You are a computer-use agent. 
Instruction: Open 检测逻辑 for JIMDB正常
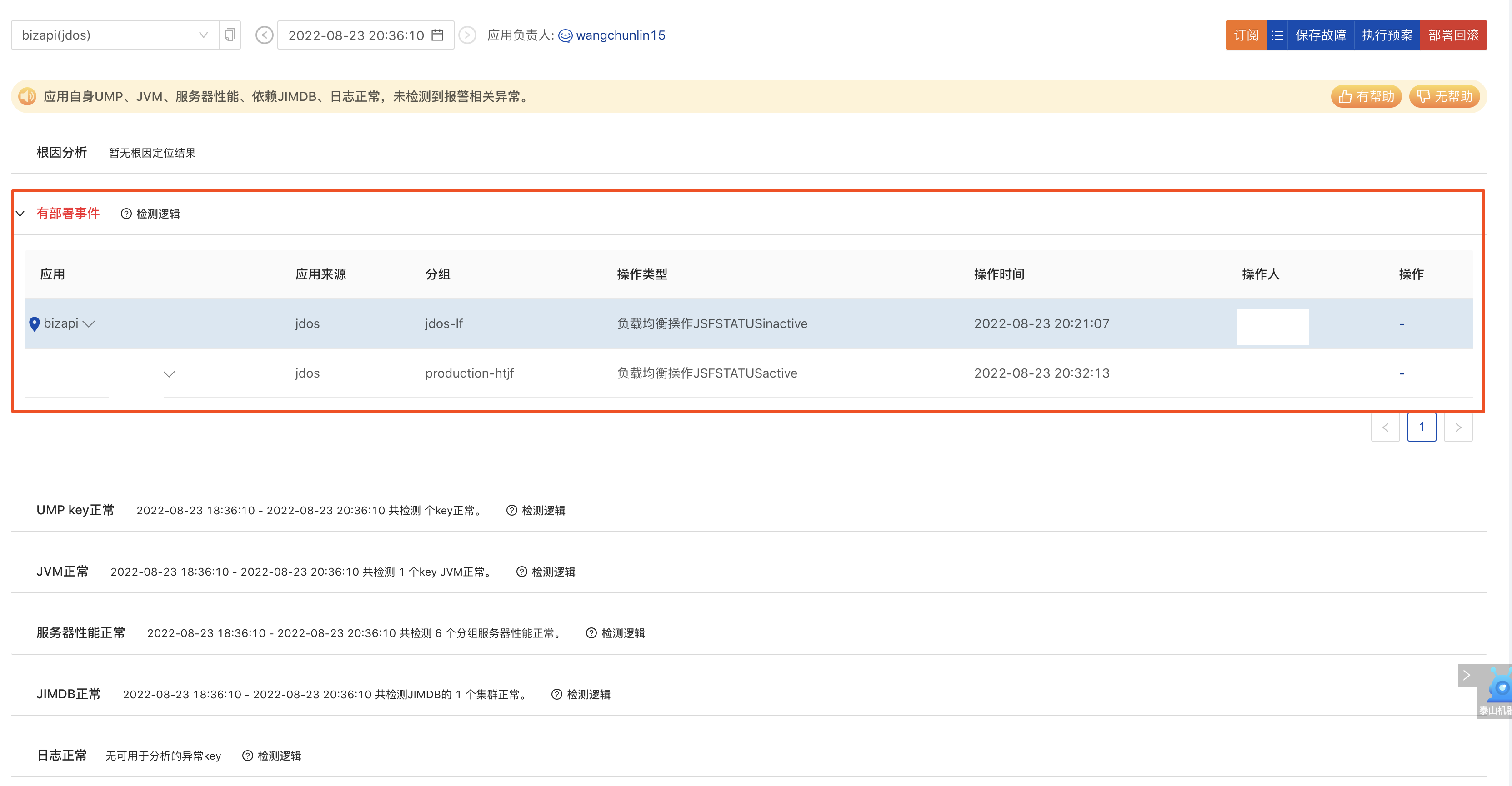(x=581, y=695)
